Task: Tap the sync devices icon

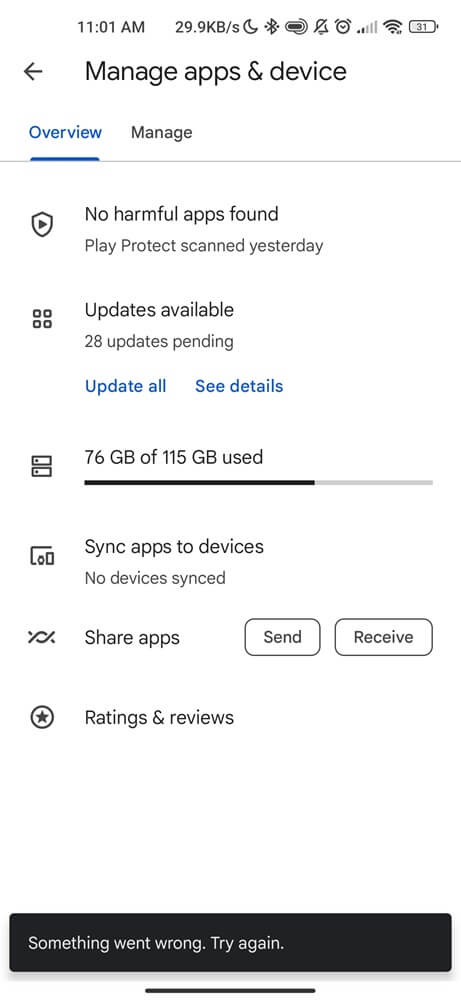Action: click(x=42, y=557)
